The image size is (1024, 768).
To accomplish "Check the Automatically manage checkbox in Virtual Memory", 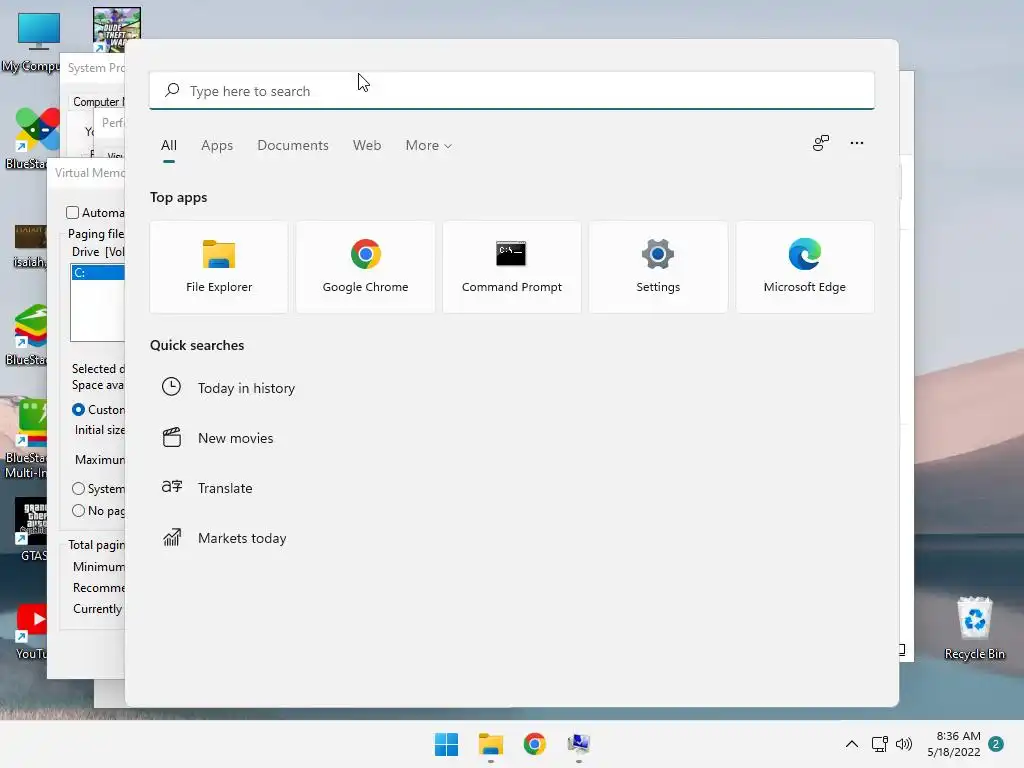I will (72, 212).
